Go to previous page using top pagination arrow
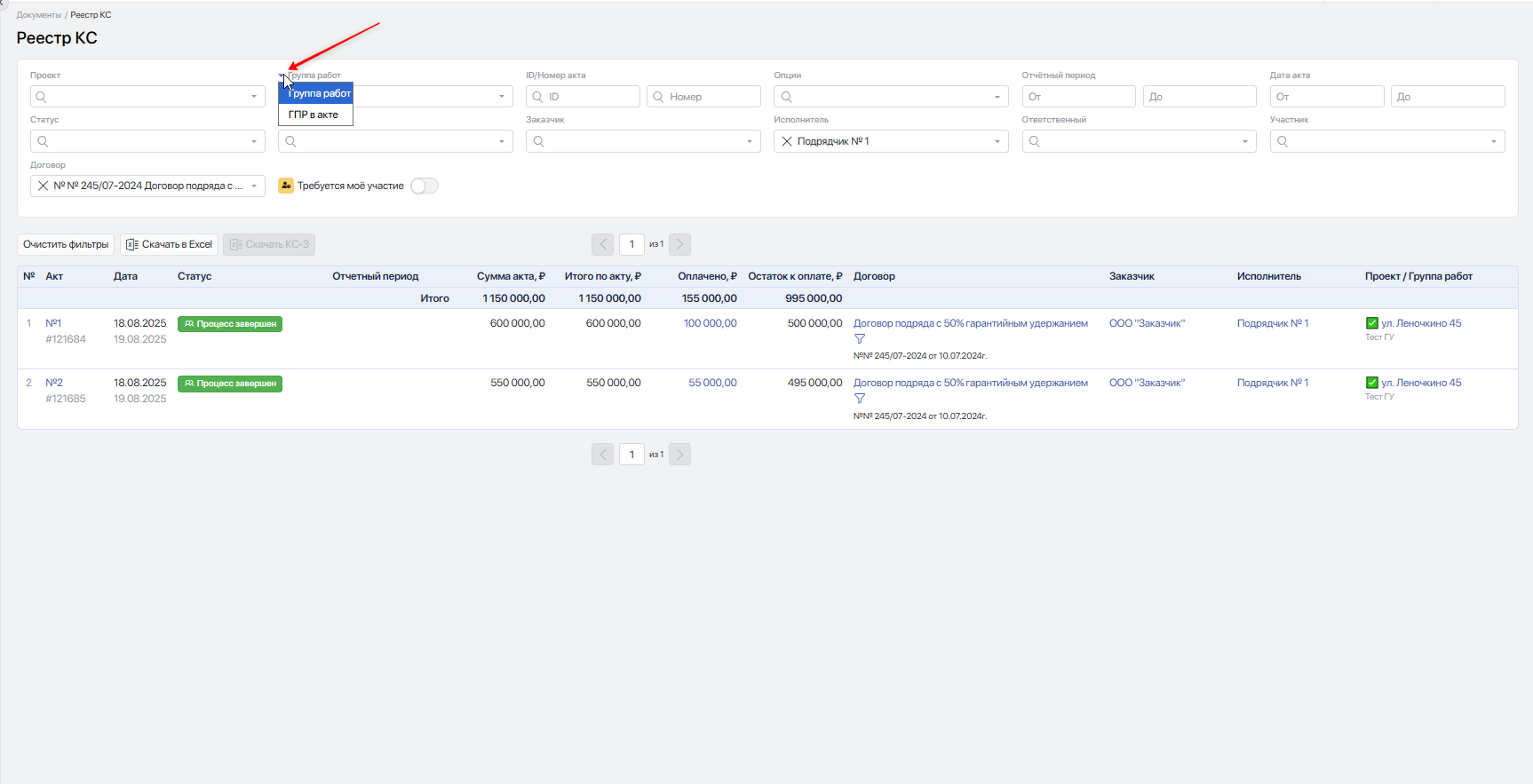Screen dimensions: 1533x784 click(x=602, y=244)
